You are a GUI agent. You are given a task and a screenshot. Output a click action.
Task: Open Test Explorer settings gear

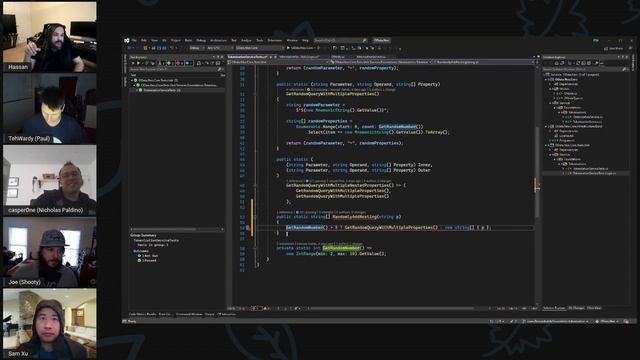pyautogui.click(x=218, y=63)
